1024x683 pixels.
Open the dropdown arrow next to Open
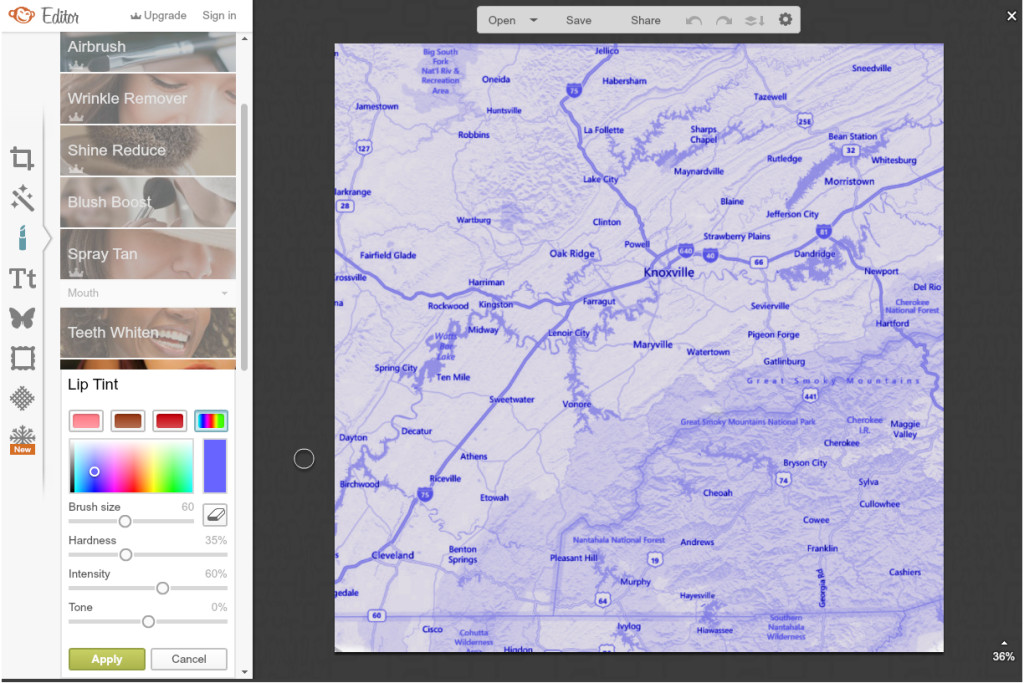[534, 20]
